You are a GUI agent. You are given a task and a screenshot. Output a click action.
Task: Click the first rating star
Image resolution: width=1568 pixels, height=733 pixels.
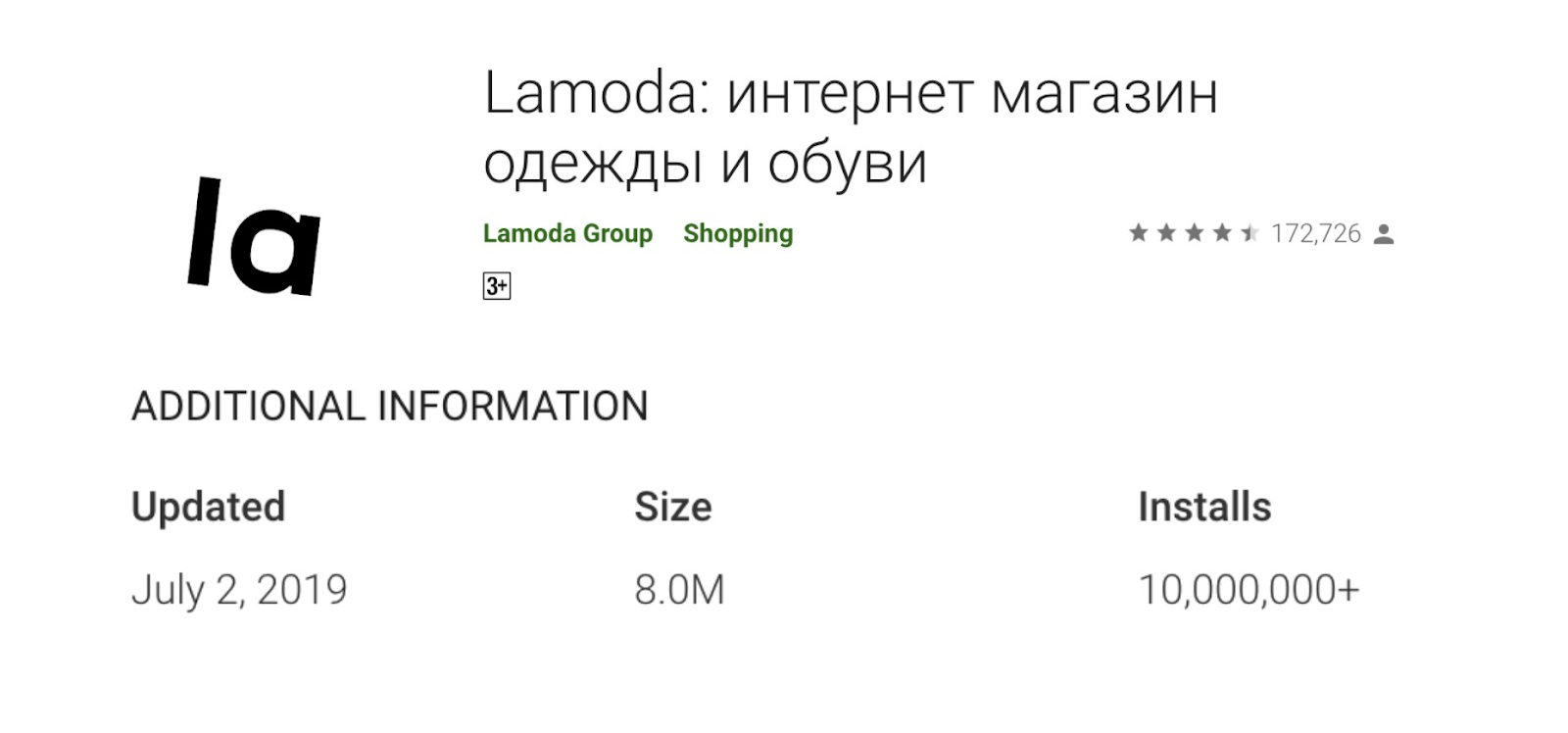click(1138, 233)
